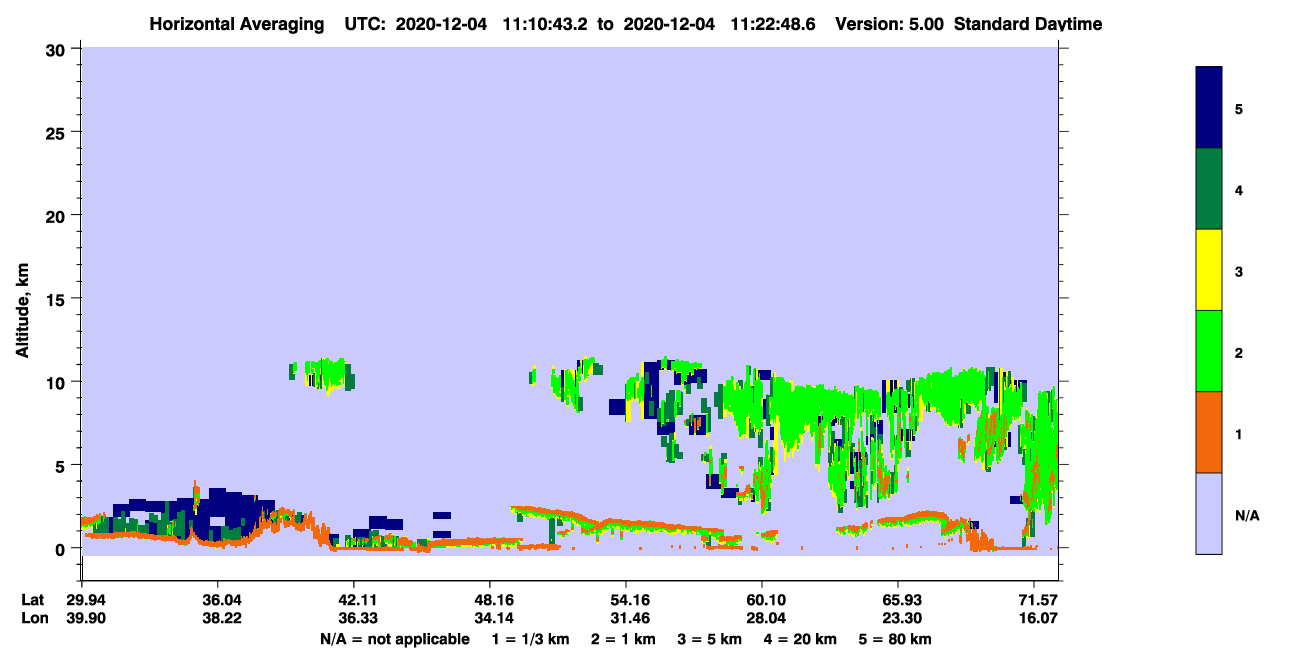Click the orange color bar segment 1

point(1209,432)
